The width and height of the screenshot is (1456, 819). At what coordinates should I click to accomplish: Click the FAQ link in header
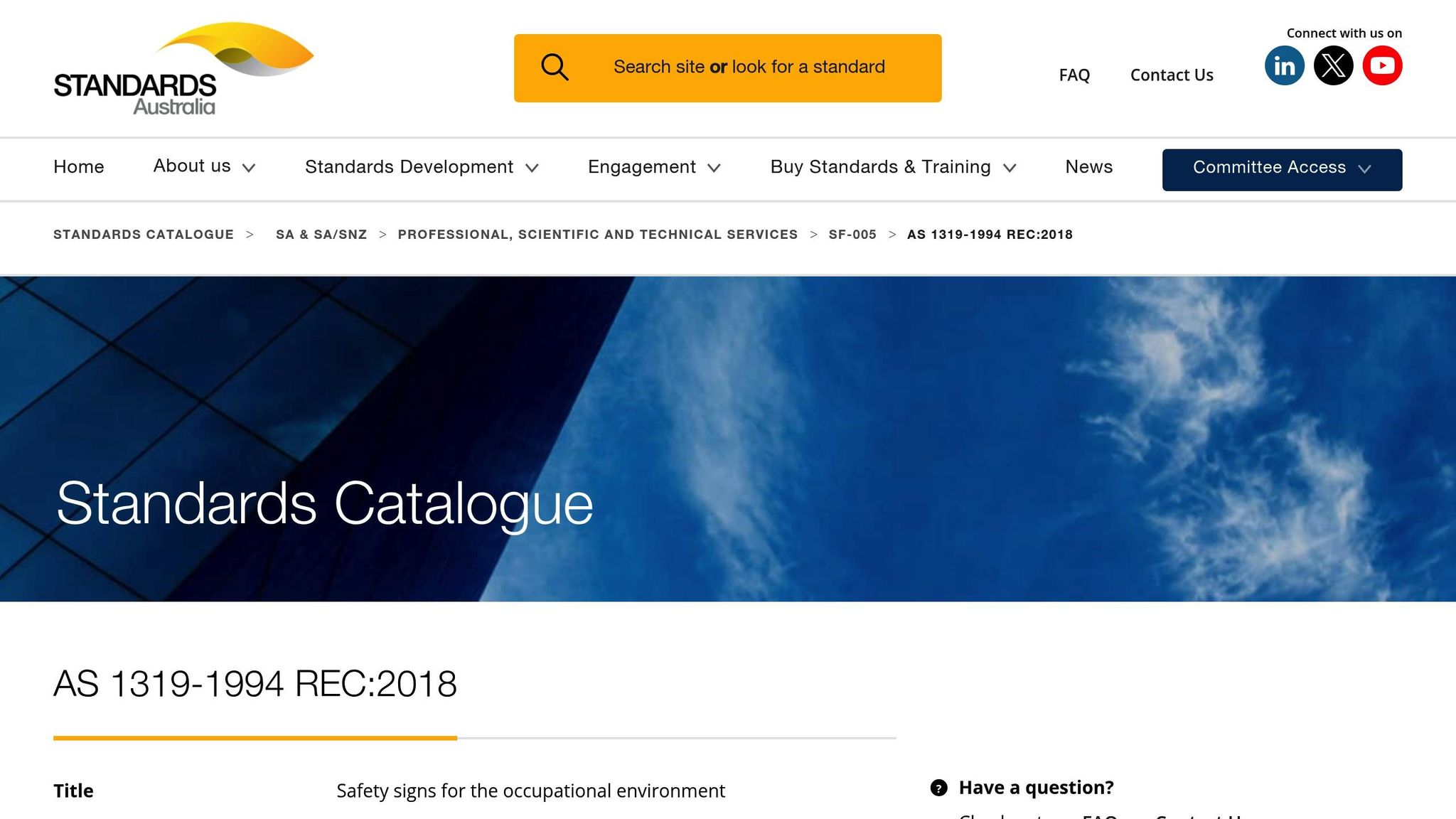[1074, 75]
